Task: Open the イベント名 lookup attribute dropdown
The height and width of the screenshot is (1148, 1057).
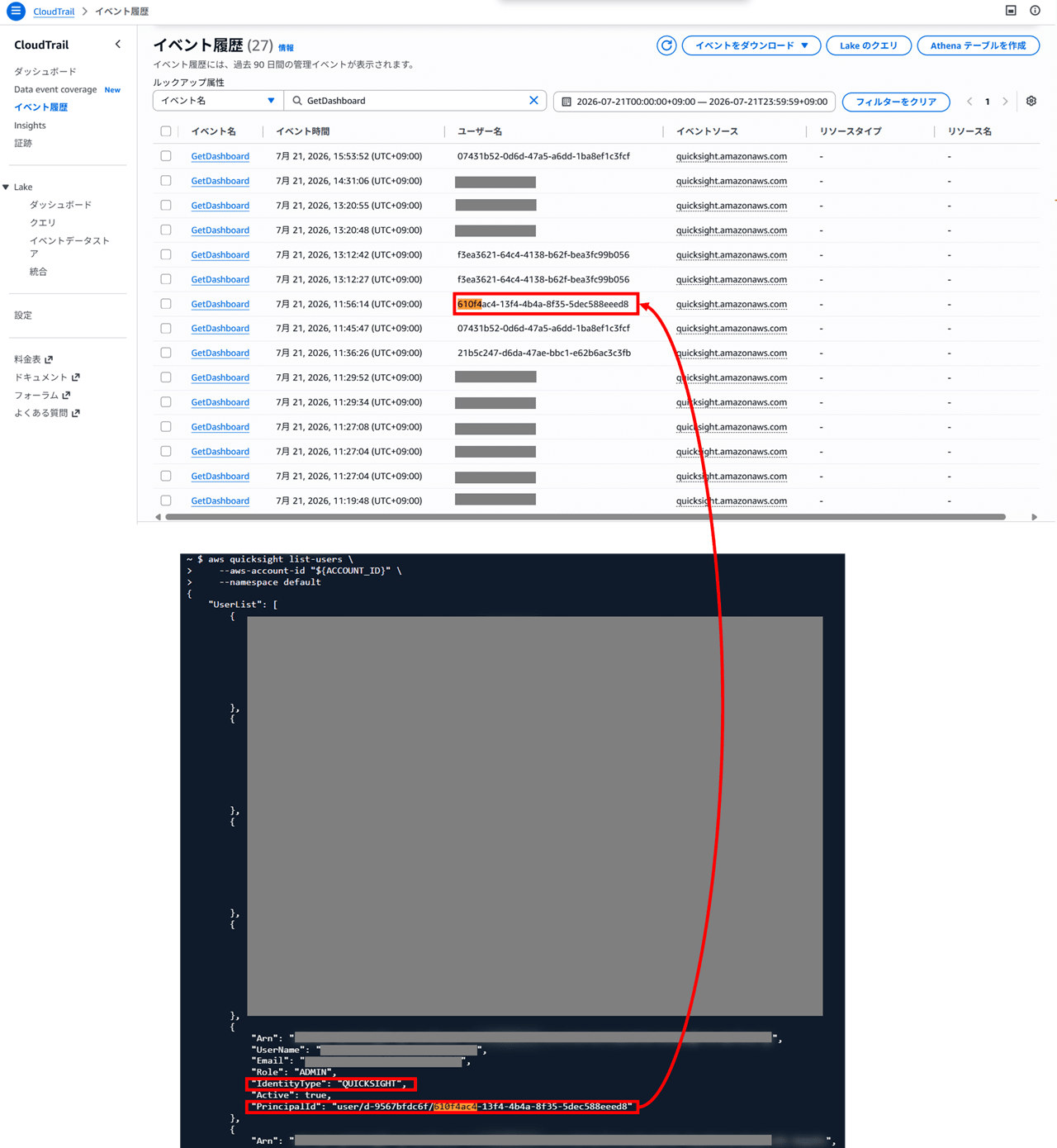Action: tap(218, 101)
